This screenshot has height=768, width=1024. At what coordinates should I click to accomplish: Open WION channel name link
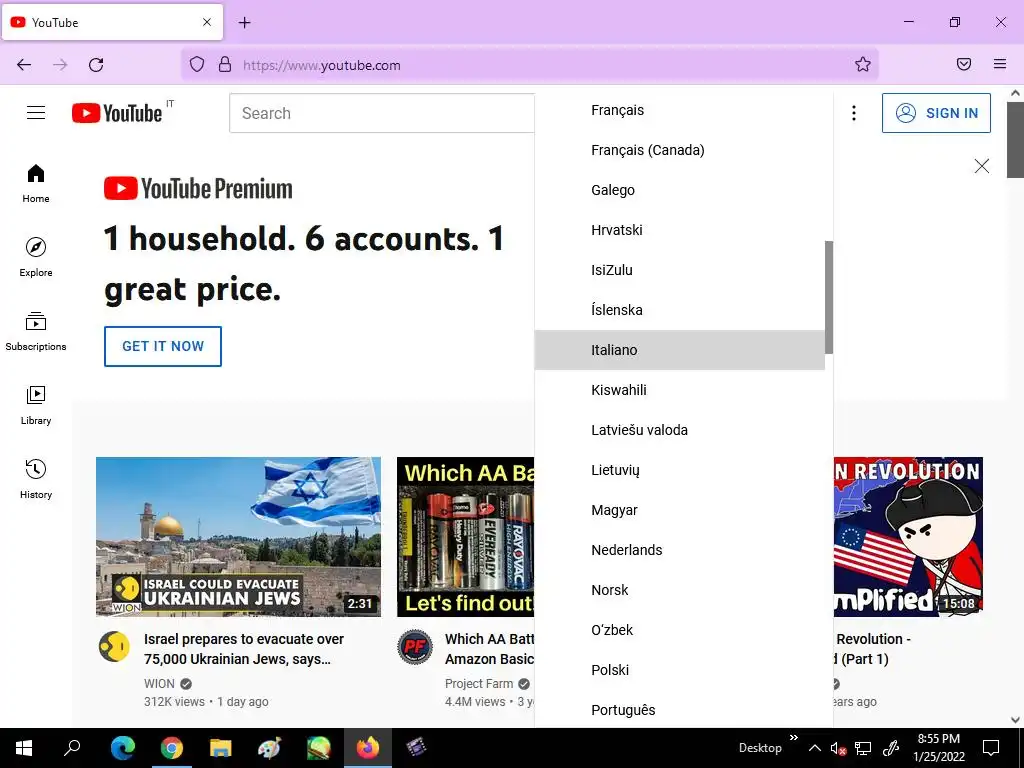pyautogui.click(x=159, y=684)
